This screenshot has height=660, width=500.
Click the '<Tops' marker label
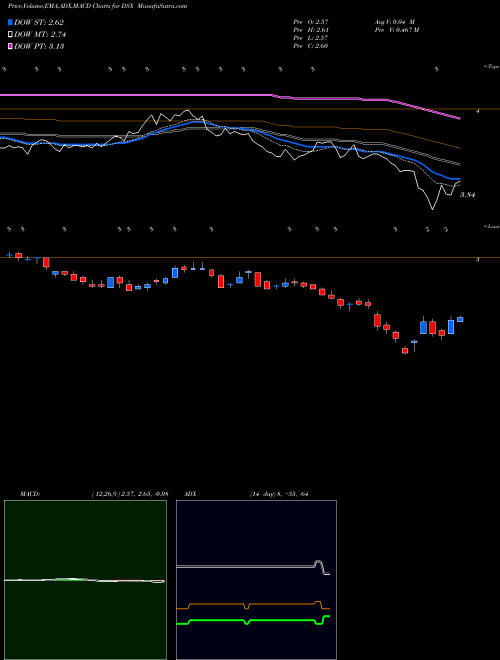[491, 67]
